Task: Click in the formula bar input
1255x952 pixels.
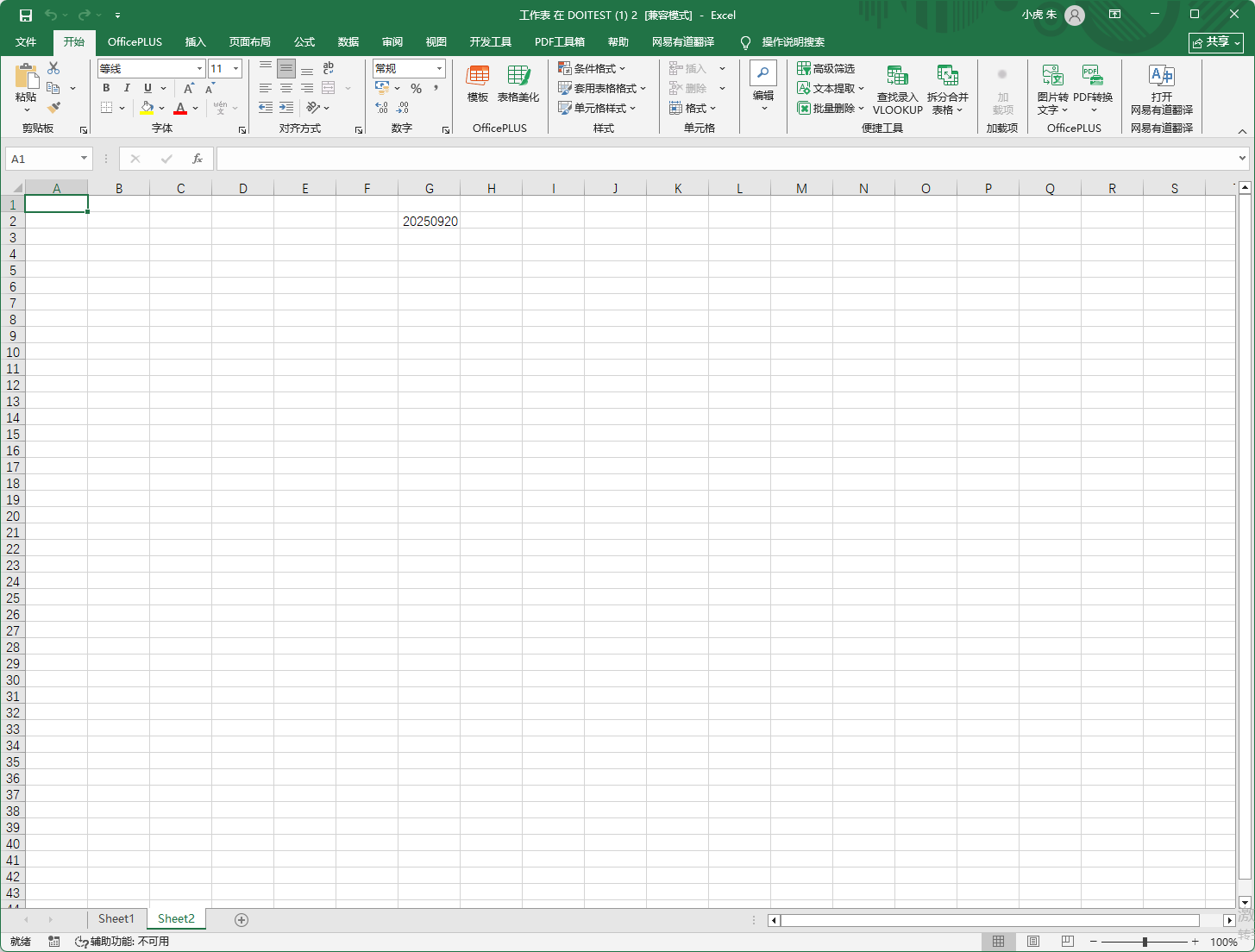Action: (x=726, y=159)
